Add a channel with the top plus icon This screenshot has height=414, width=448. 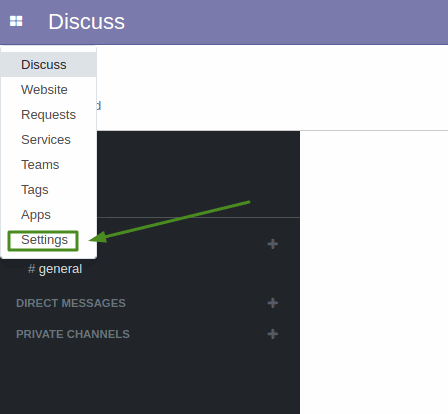click(x=273, y=244)
